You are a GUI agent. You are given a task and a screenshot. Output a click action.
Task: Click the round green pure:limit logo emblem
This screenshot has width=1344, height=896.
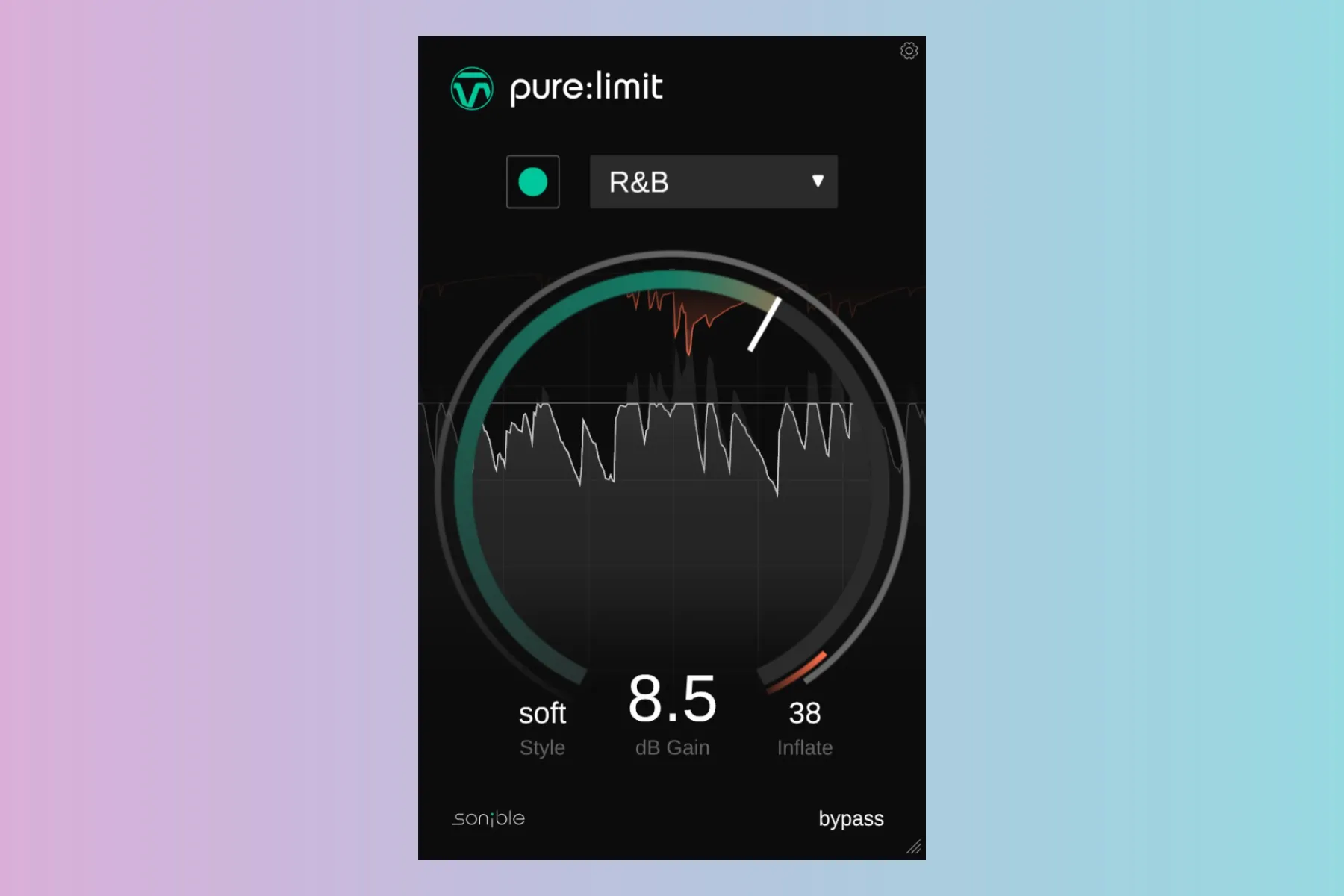tap(472, 89)
